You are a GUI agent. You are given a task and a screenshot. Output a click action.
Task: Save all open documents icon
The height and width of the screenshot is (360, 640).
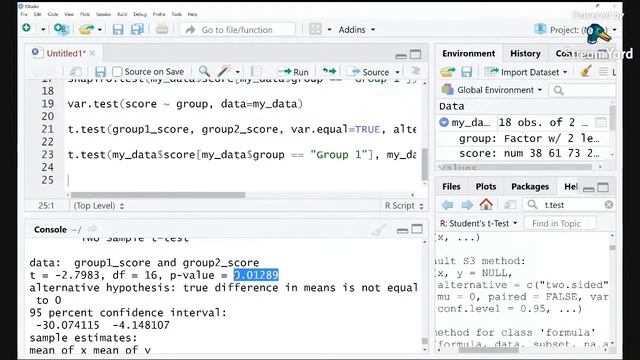(137, 29)
